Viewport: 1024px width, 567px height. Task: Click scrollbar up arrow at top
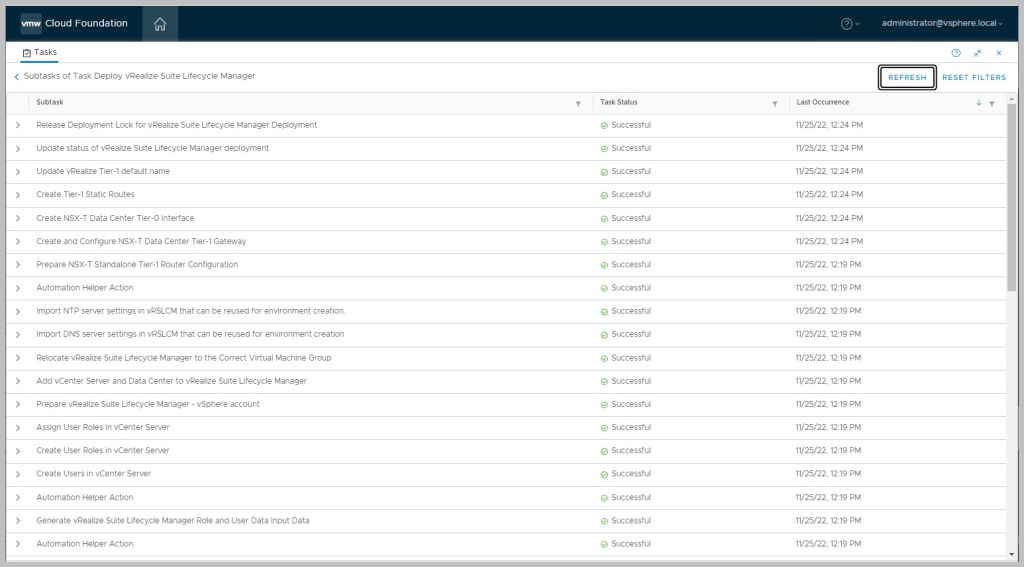1012,99
